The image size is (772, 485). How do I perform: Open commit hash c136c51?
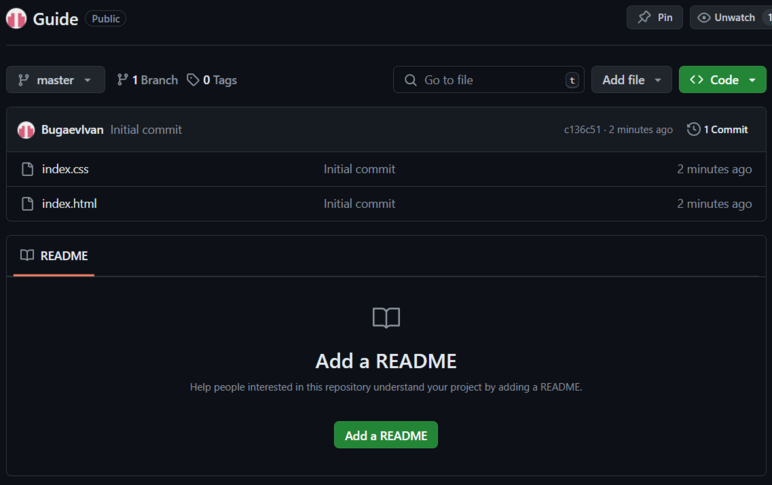click(x=584, y=130)
